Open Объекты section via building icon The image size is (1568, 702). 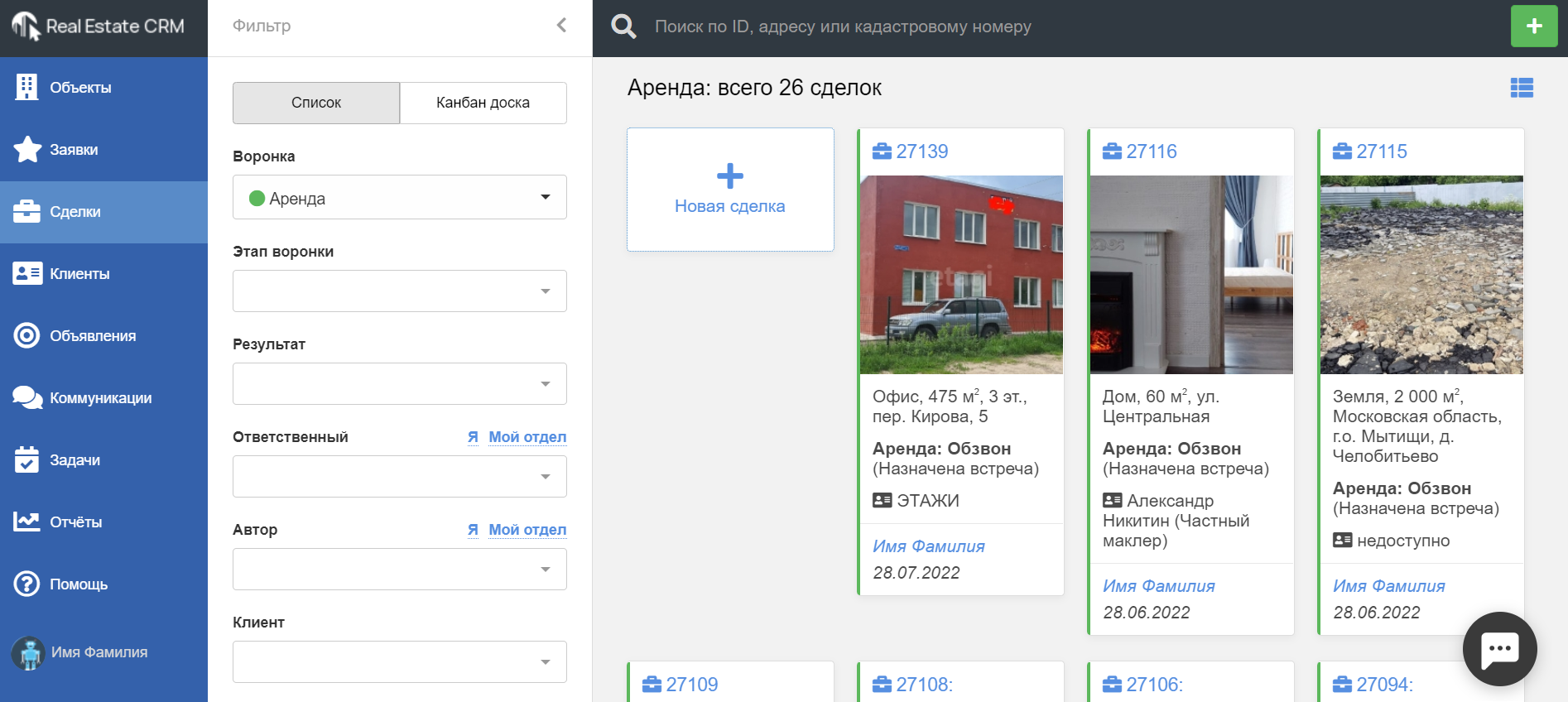(x=26, y=87)
